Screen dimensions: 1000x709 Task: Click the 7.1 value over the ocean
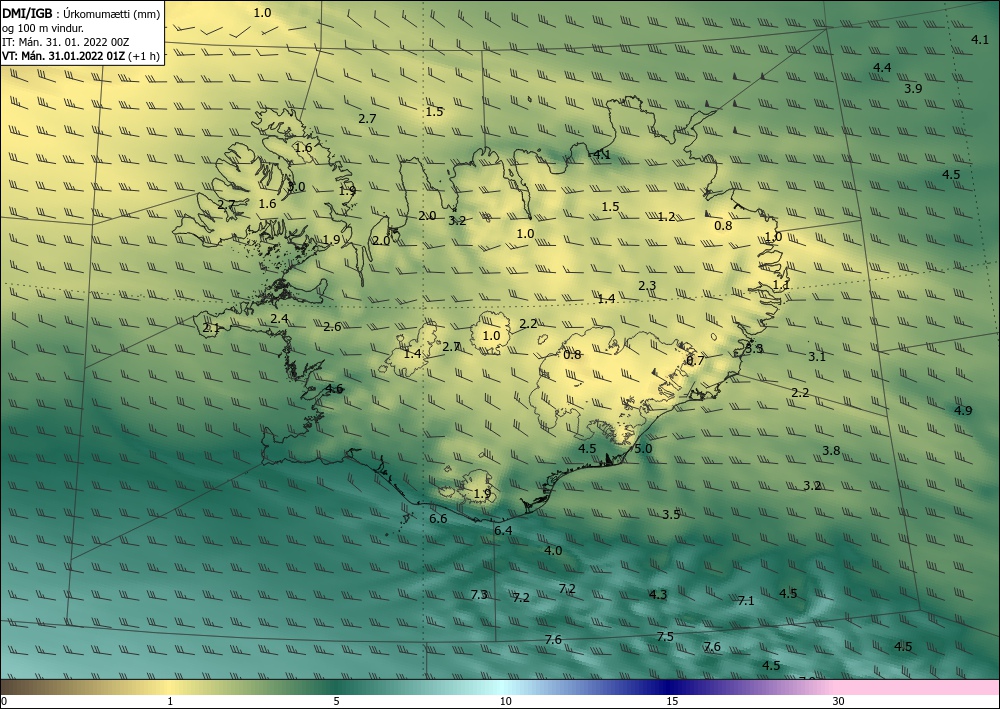[746, 601]
